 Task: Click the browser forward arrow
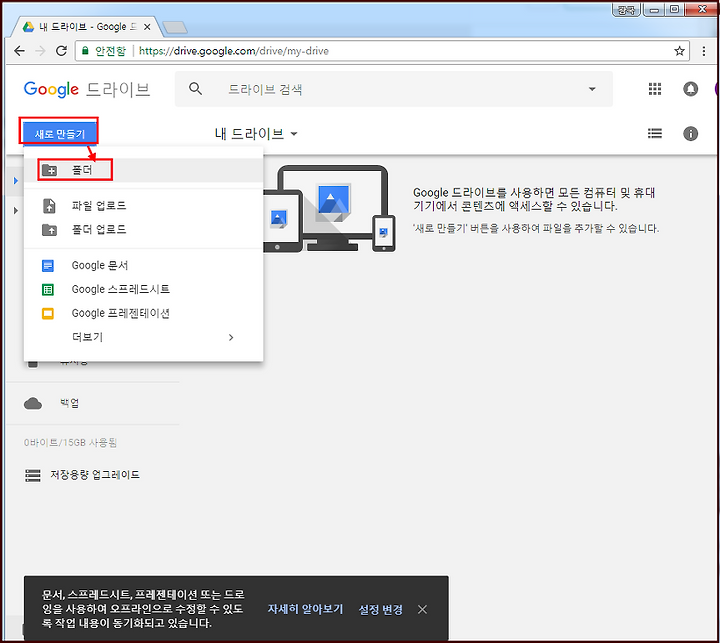(40, 51)
